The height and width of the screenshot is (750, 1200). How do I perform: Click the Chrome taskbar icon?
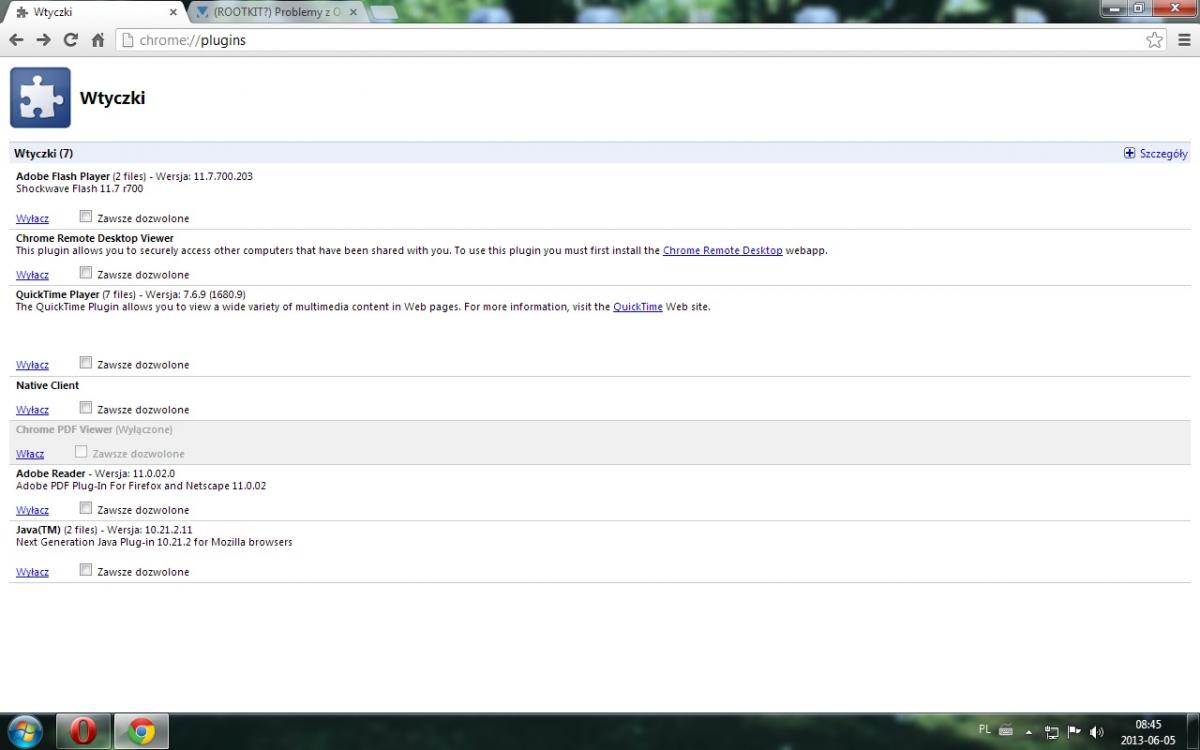[x=141, y=732]
